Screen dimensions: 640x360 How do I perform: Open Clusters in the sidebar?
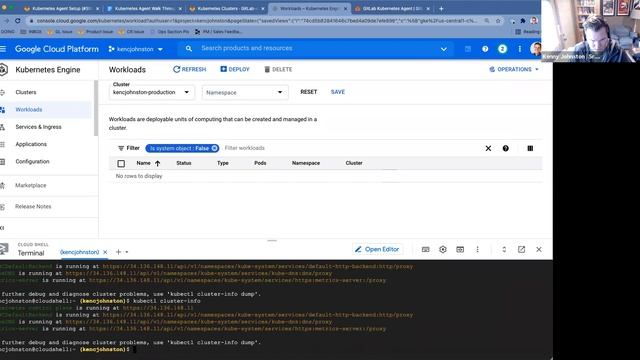[x=26, y=92]
